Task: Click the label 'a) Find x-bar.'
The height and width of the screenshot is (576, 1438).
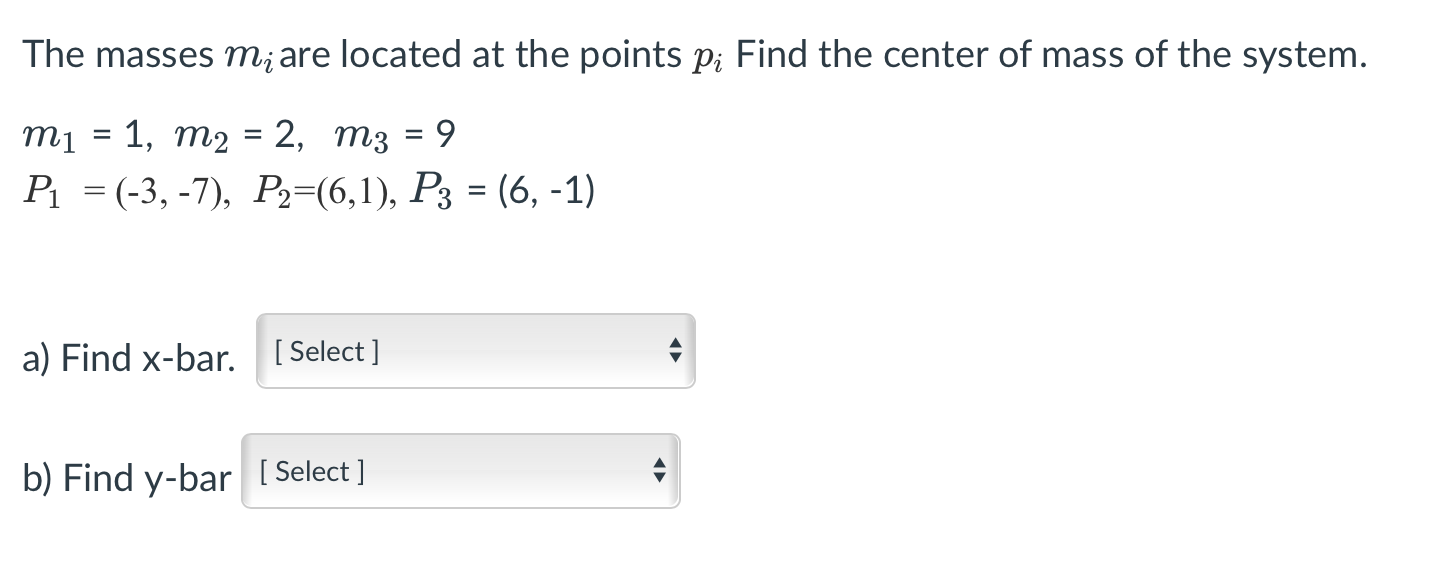Action: pyautogui.click(x=127, y=357)
